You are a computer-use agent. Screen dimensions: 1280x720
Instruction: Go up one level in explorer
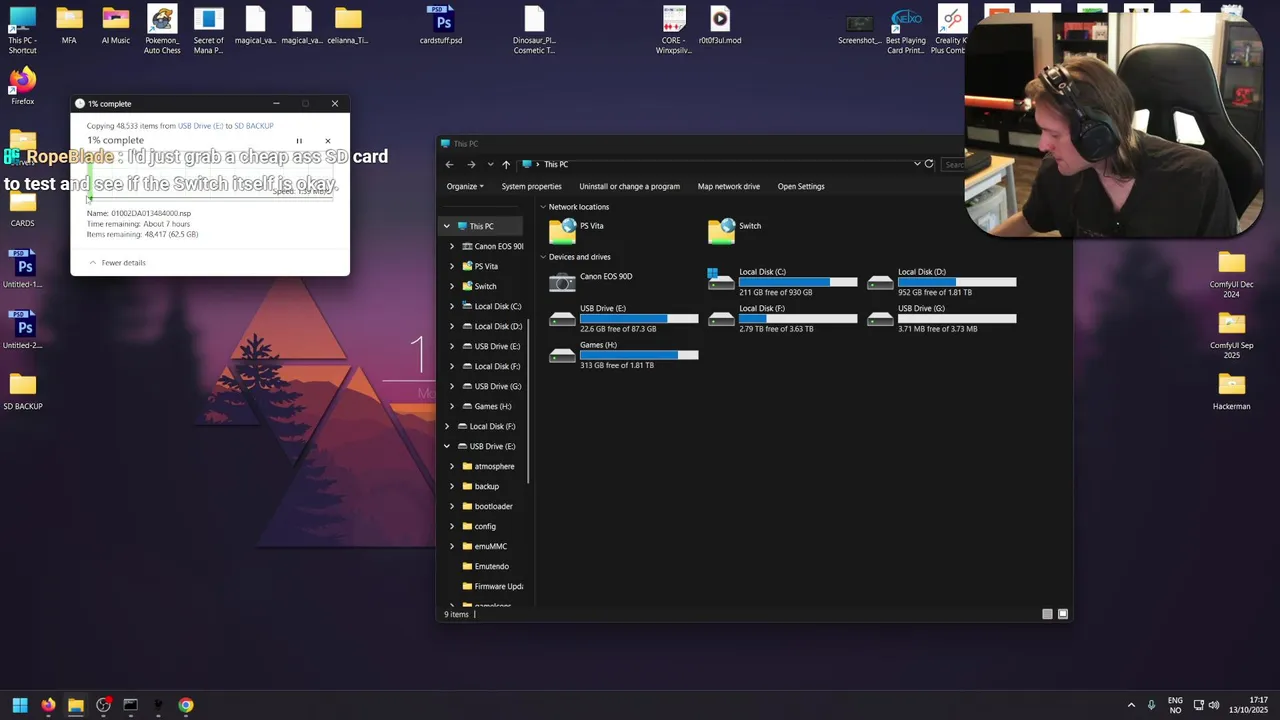506,164
